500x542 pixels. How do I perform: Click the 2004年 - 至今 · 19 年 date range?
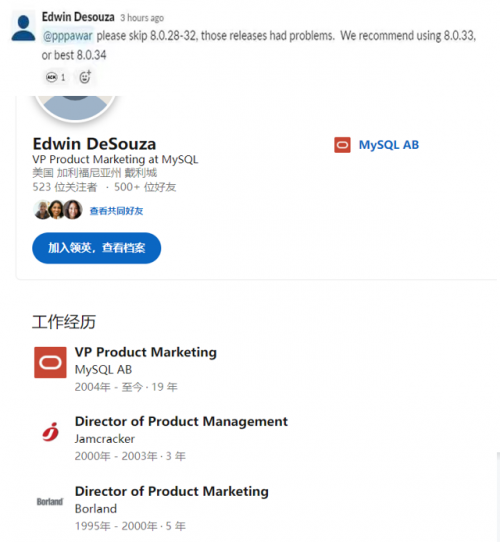(126, 387)
